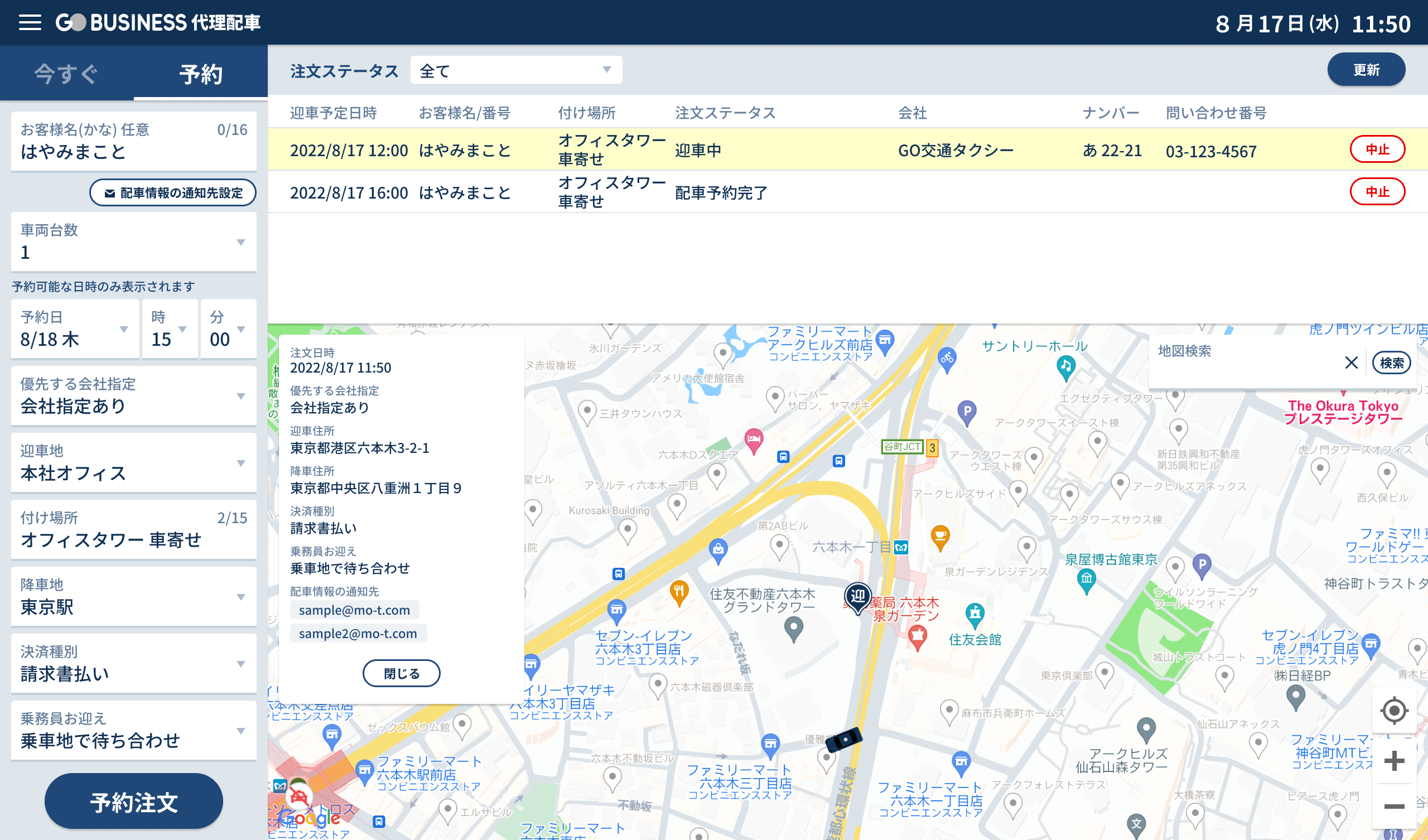Expand the 決済種別 payment dropdown
This screenshot has width=1428, height=840.
pyautogui.click(x=134, y=664)
